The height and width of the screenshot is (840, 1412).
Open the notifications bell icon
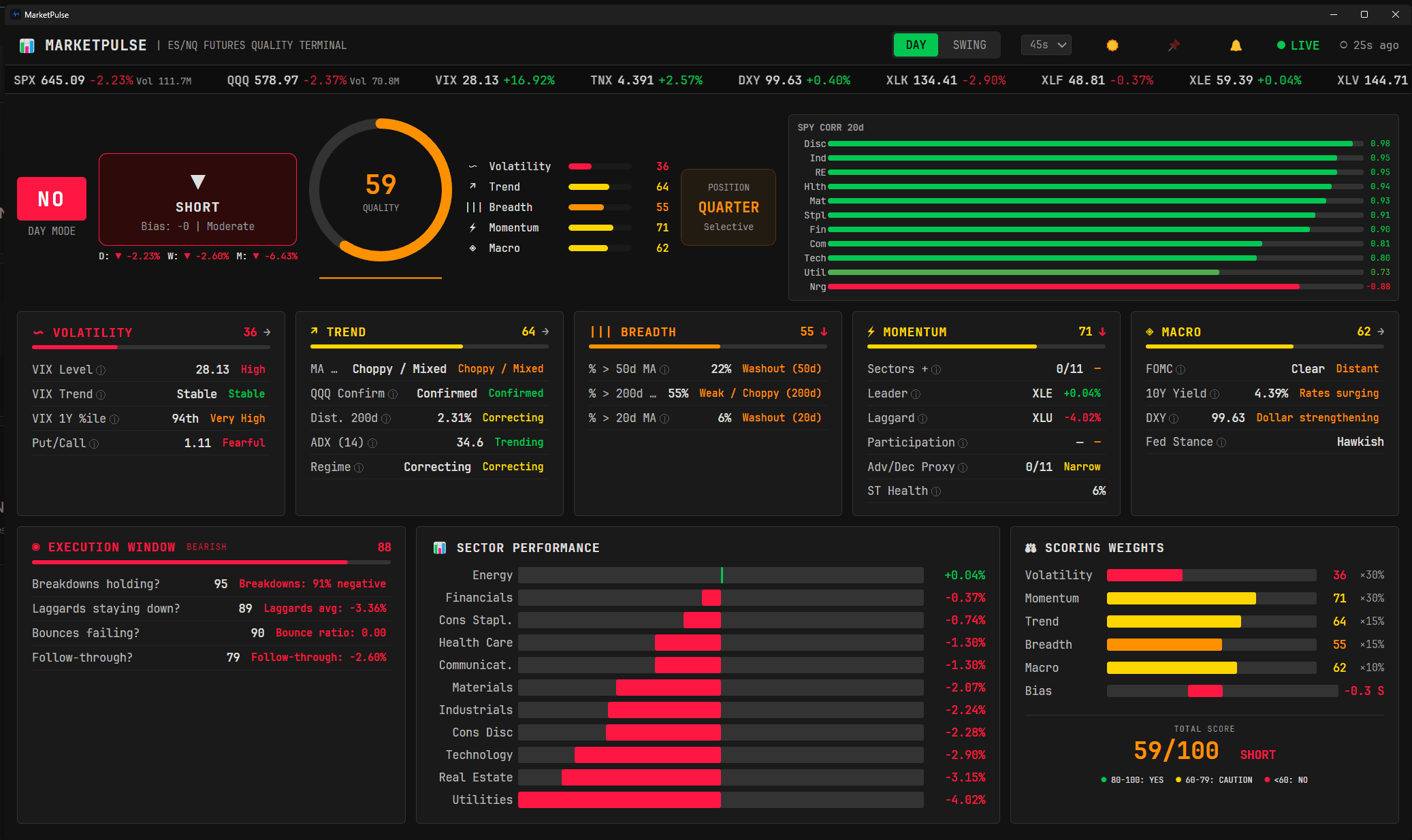1236,45
